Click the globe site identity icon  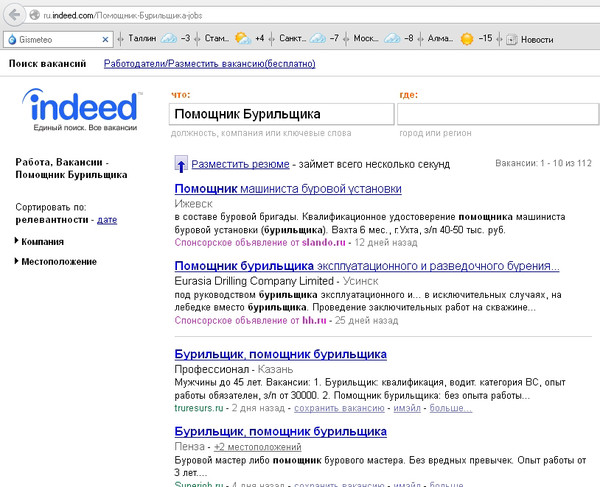[34, 15]
